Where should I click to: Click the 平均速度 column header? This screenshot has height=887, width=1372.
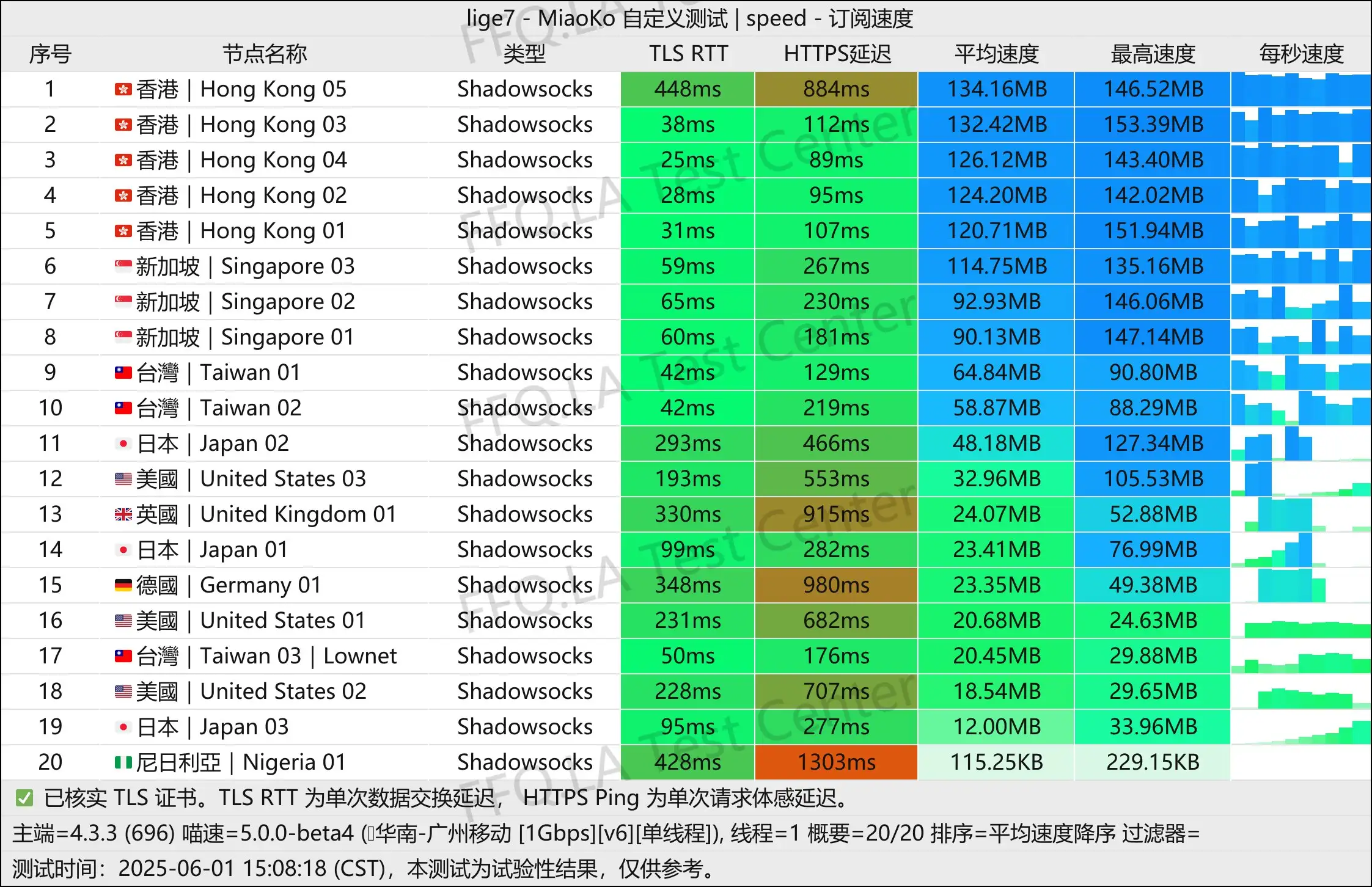tap(997, 54)
